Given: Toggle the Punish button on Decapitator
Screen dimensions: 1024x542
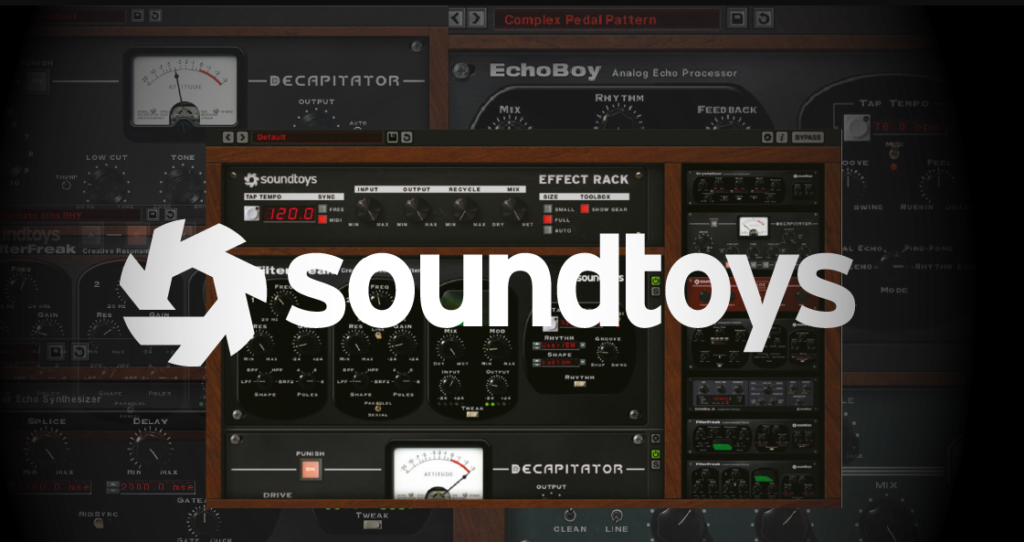Looking at the screenshot, I should (x=310, y=470).
